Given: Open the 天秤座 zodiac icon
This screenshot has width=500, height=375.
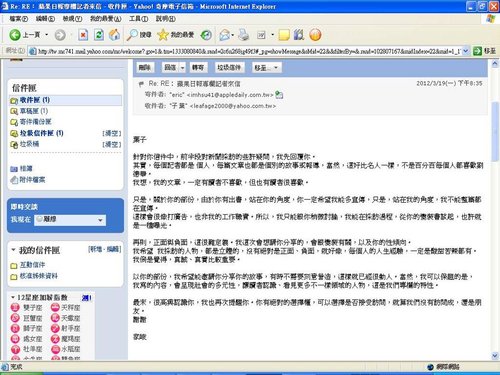Looking at the screenshot, I should (55, 307).
